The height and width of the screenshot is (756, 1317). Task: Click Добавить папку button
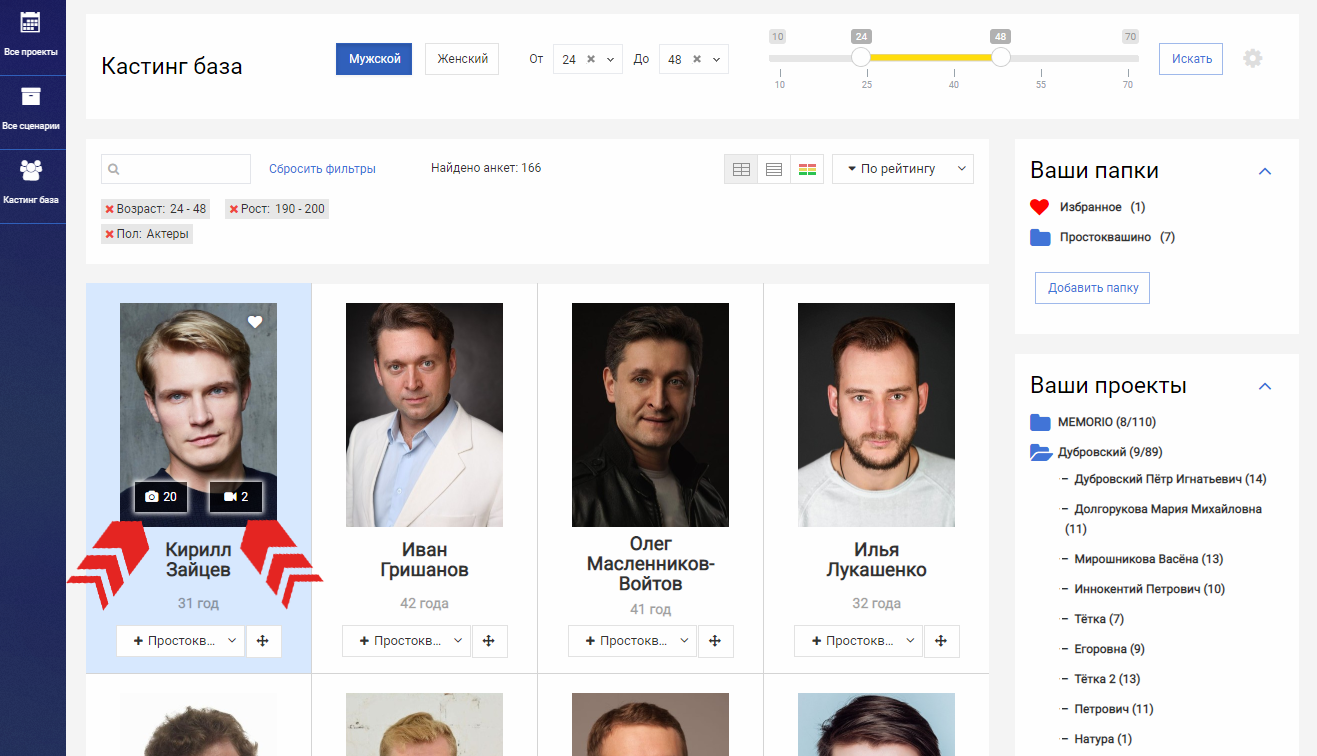1093,288
